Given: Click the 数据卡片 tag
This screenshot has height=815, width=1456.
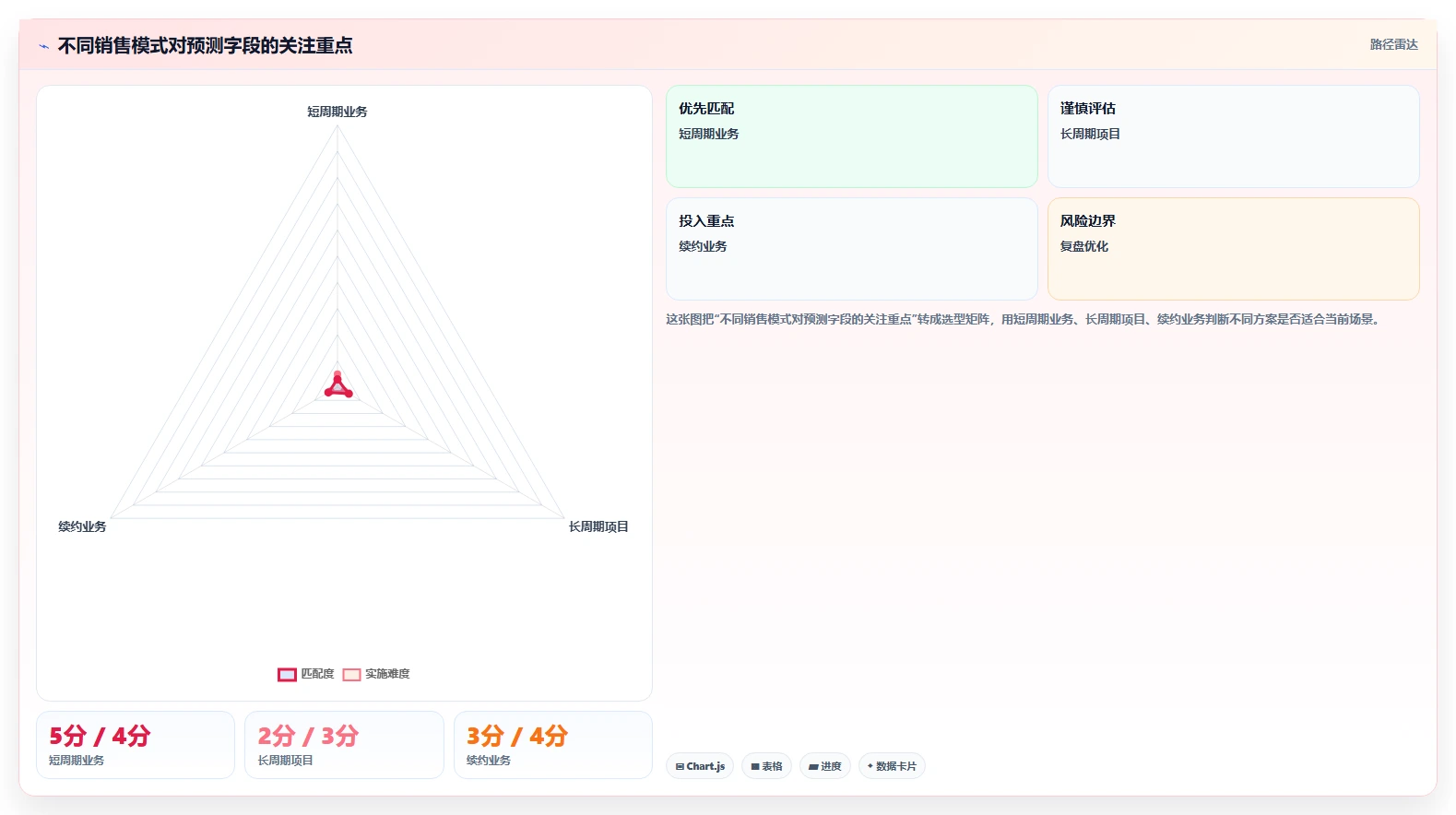Looking at the screenshot, I should click(x=892, y=766).
